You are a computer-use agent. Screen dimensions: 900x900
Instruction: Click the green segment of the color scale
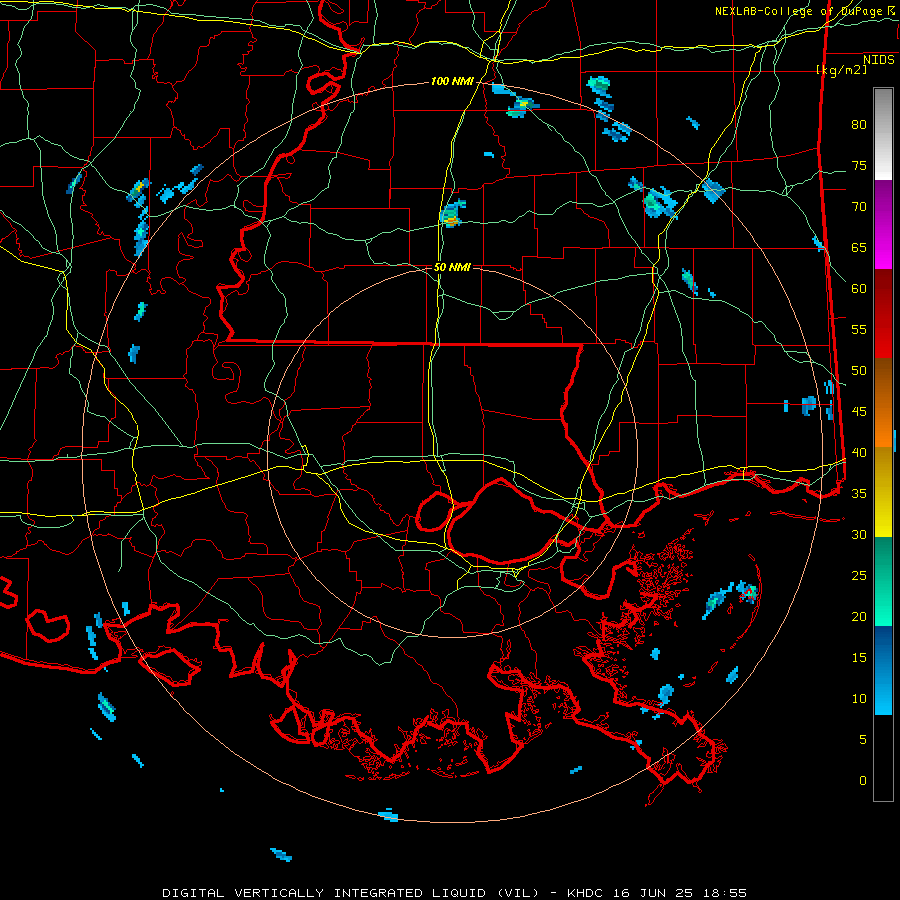883,581
